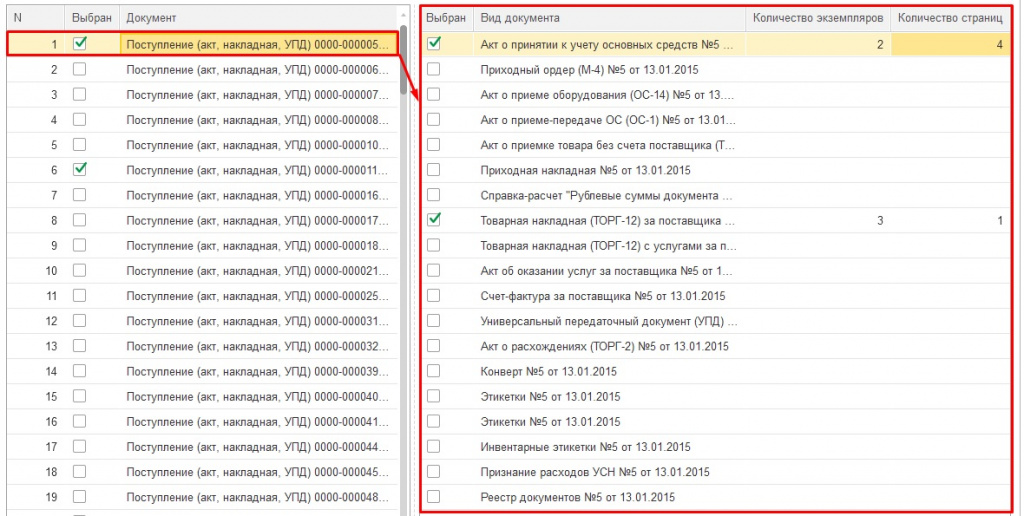Click copies value '3' for ТОРГ-12 за поставщика
This screenshot has width=1024, height=516.
(x=880, y=220)
